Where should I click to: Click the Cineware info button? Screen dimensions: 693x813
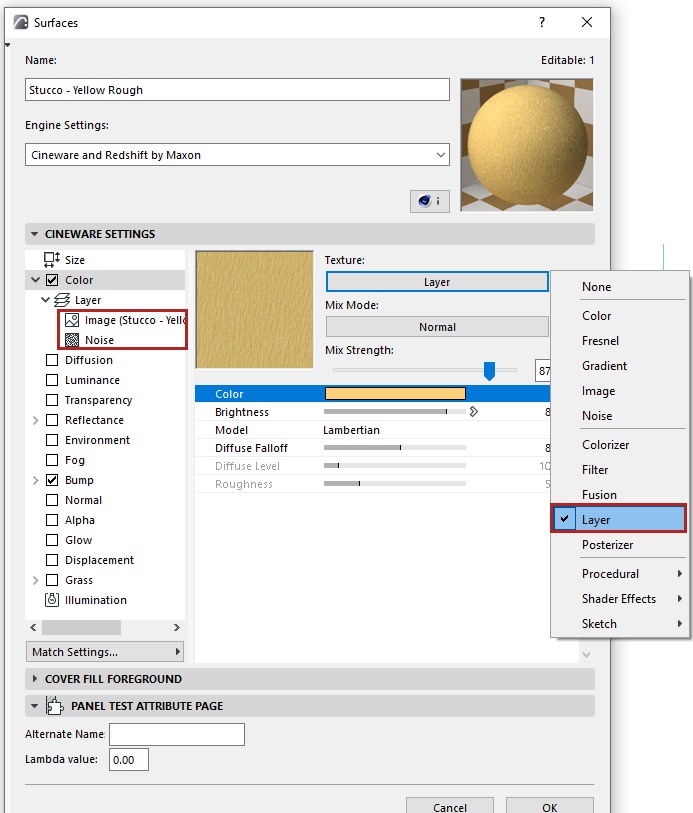[429, 201]
